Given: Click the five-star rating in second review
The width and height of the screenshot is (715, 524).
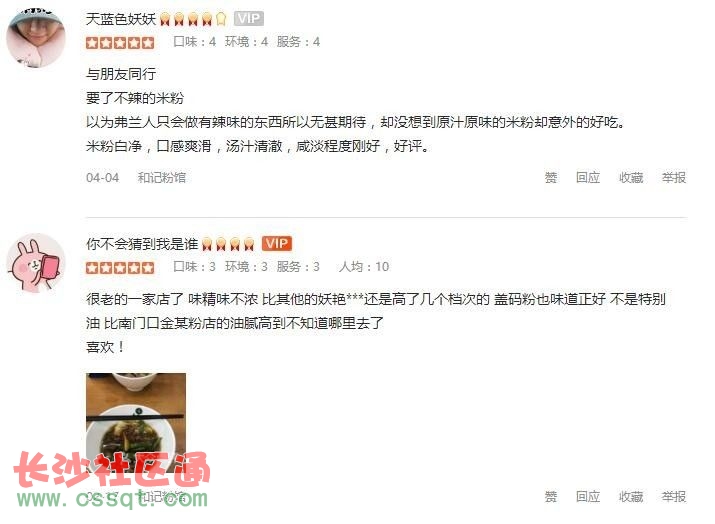Looking at the screenshot, I should (120, 268).
